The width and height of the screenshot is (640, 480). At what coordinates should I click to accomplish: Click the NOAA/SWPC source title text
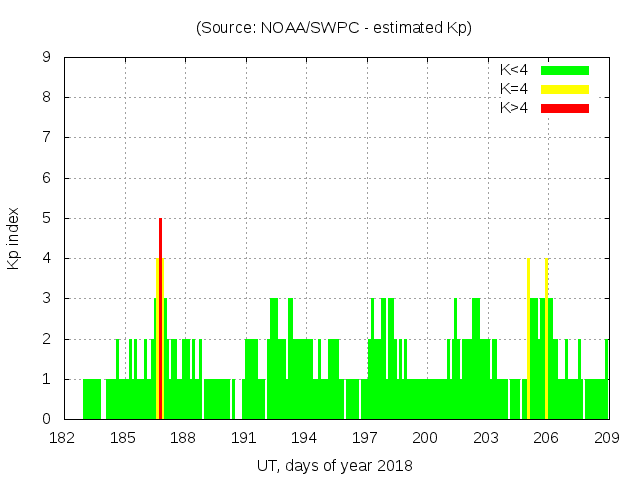pyautogui.click(x=334, y=28)
